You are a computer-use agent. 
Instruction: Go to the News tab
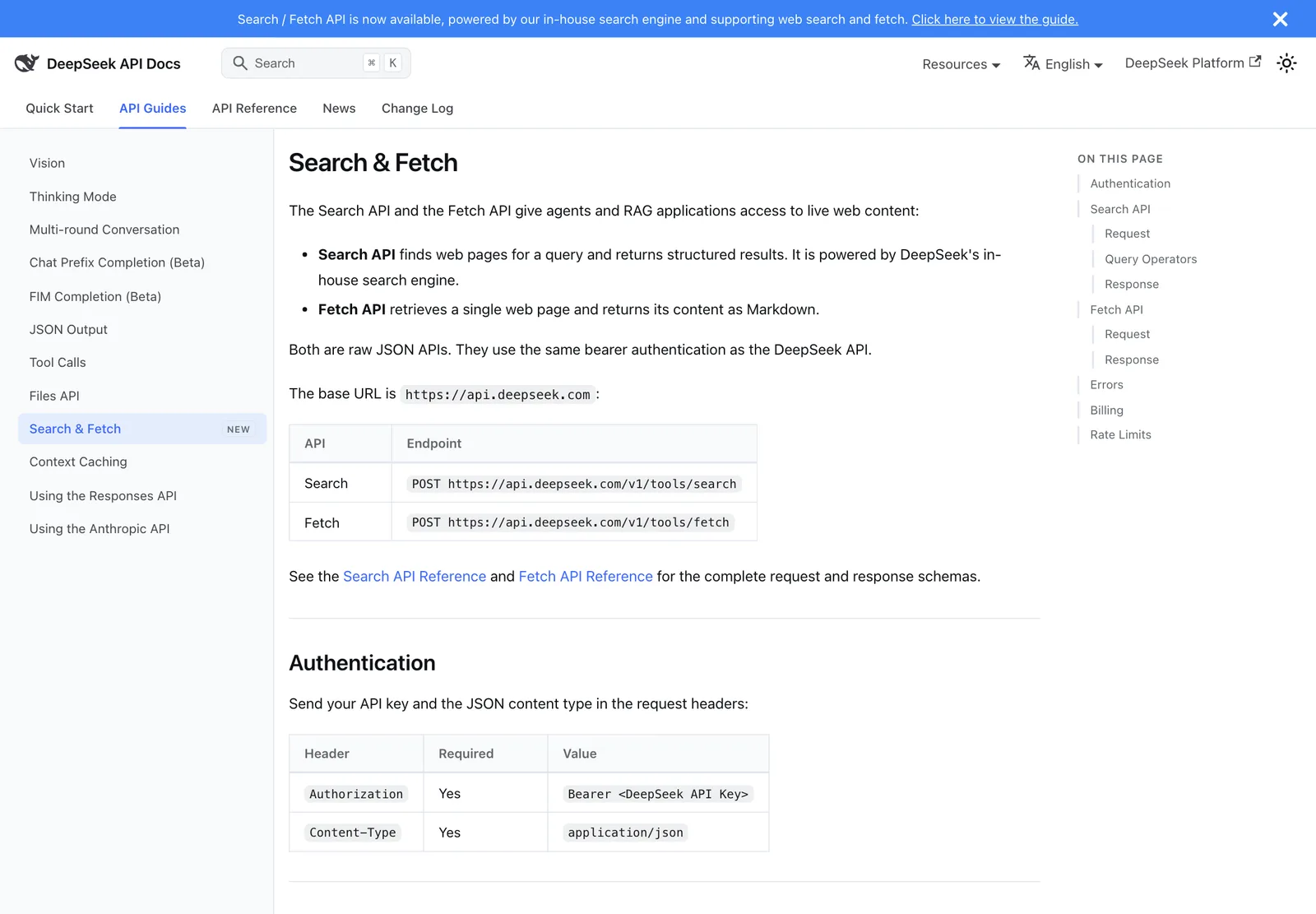click(x=339, y=109)
